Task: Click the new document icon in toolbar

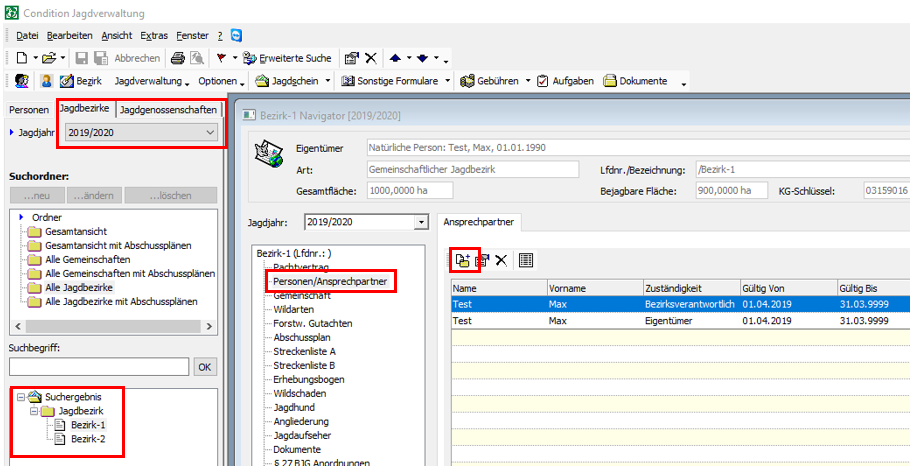Action: pyautogui.click(x=21, y=58)
